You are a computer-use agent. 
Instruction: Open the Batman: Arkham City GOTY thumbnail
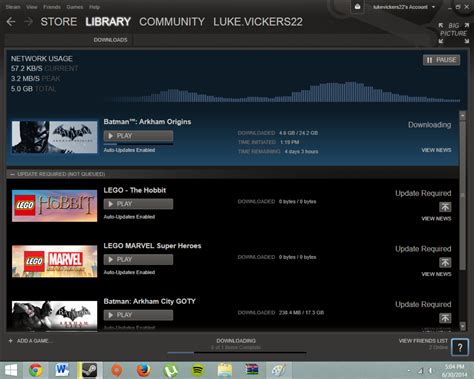point(55,316)
